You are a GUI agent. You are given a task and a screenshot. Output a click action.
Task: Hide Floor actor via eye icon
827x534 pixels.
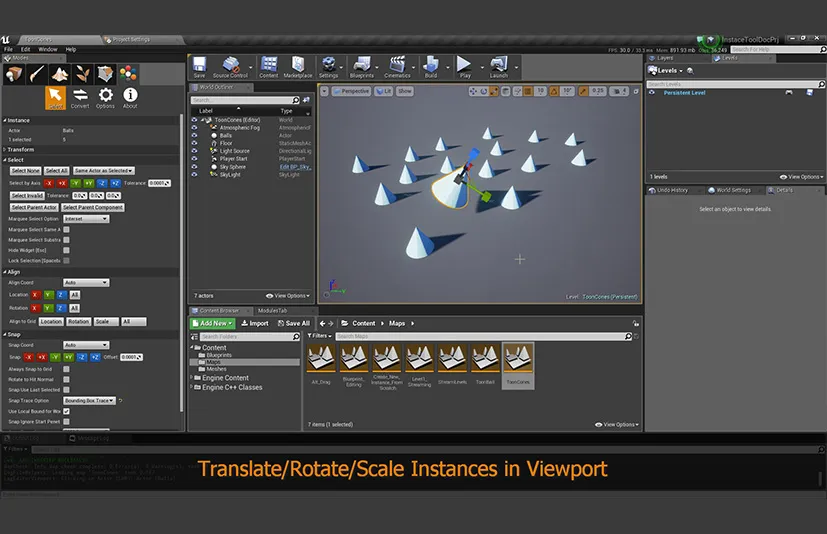(194, 143)
